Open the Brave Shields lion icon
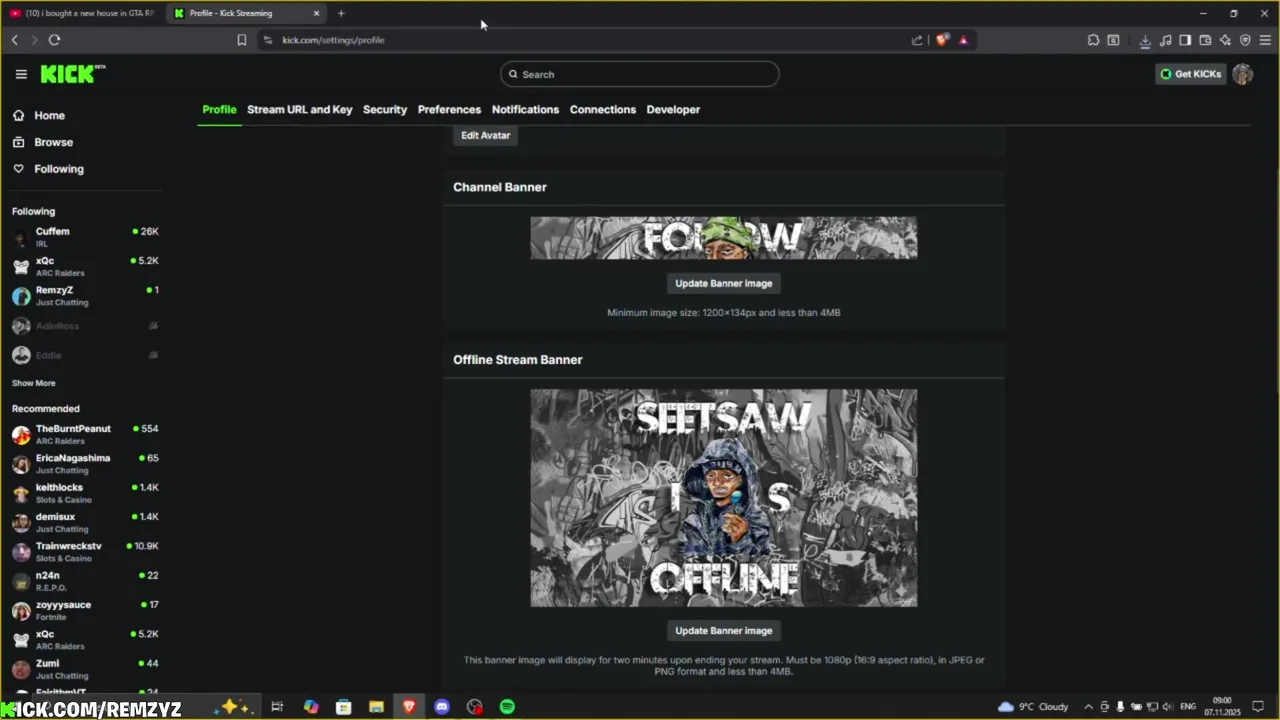The width and height of the screenshot is (1280, 720). click(942, 40)
